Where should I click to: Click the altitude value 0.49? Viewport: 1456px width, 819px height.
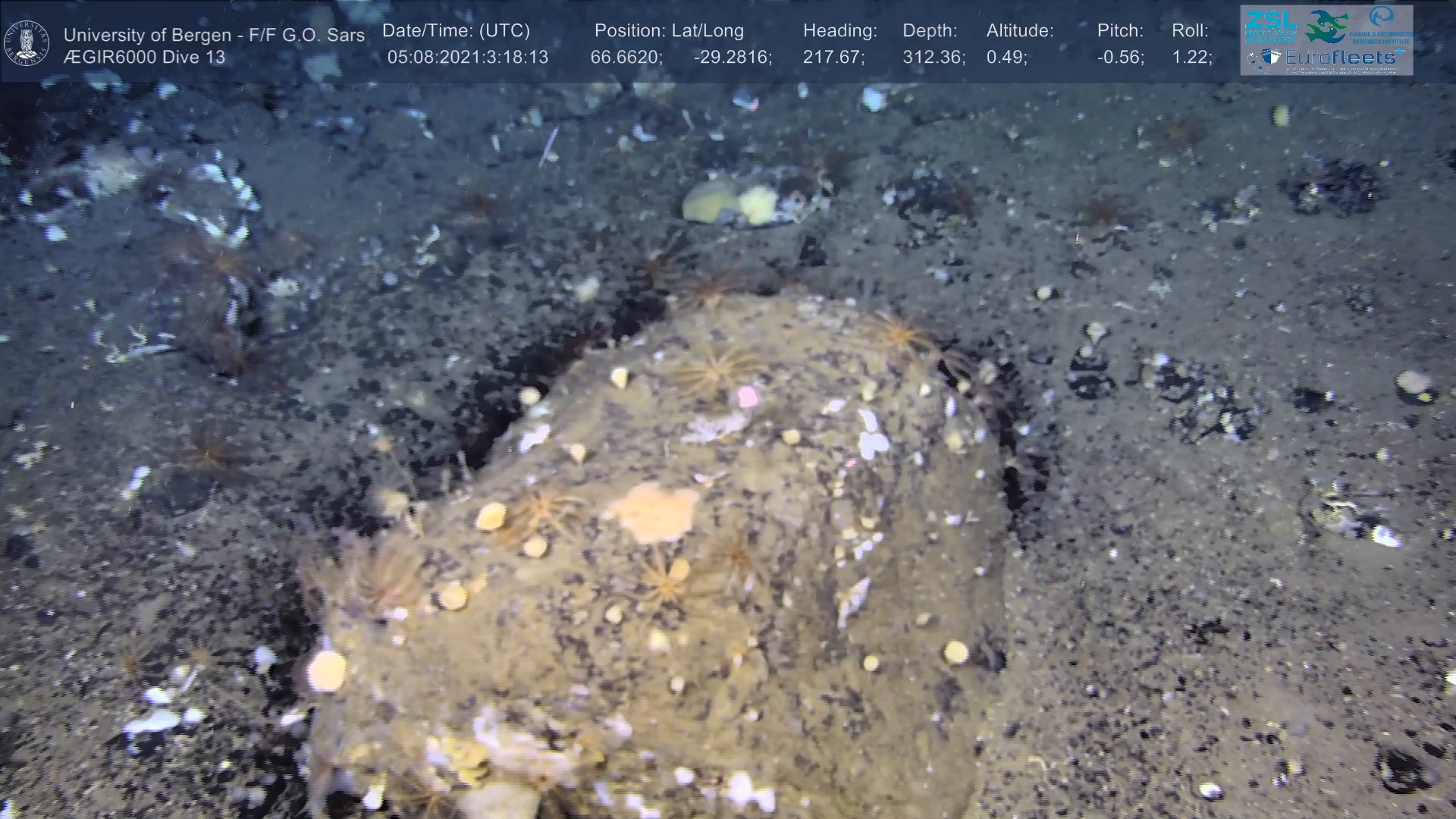tap(1006, 58)
